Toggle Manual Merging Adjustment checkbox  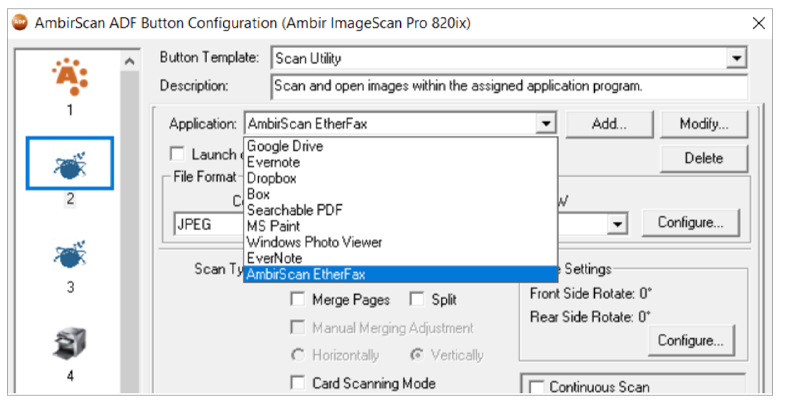297,327
